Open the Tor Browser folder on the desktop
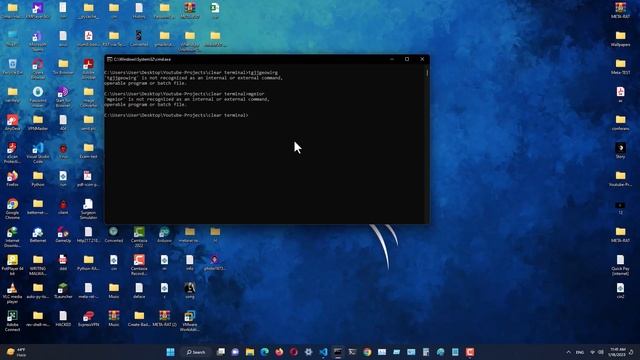This screenshot has height=360, width=640. tap(63, 67)
